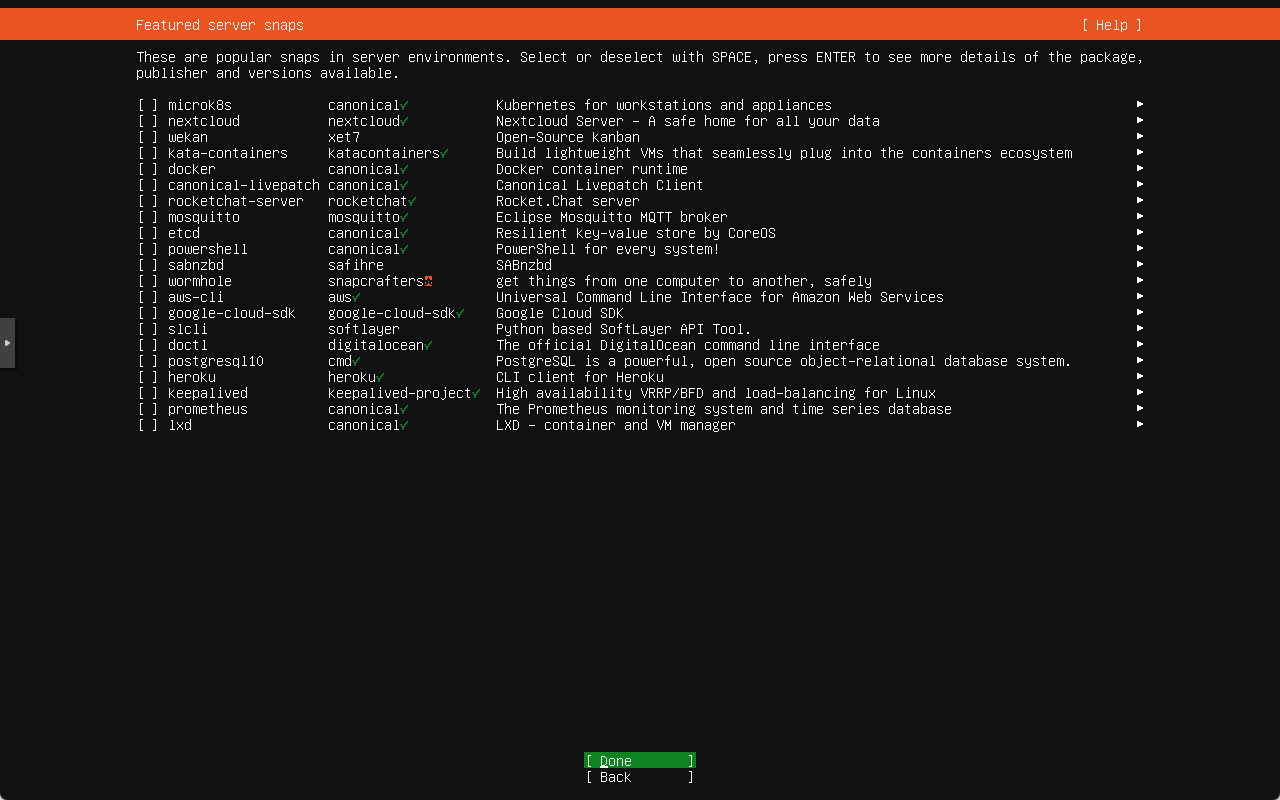Click 'Python based SoftLayer API Tool.' text

(x=624, y=329)
